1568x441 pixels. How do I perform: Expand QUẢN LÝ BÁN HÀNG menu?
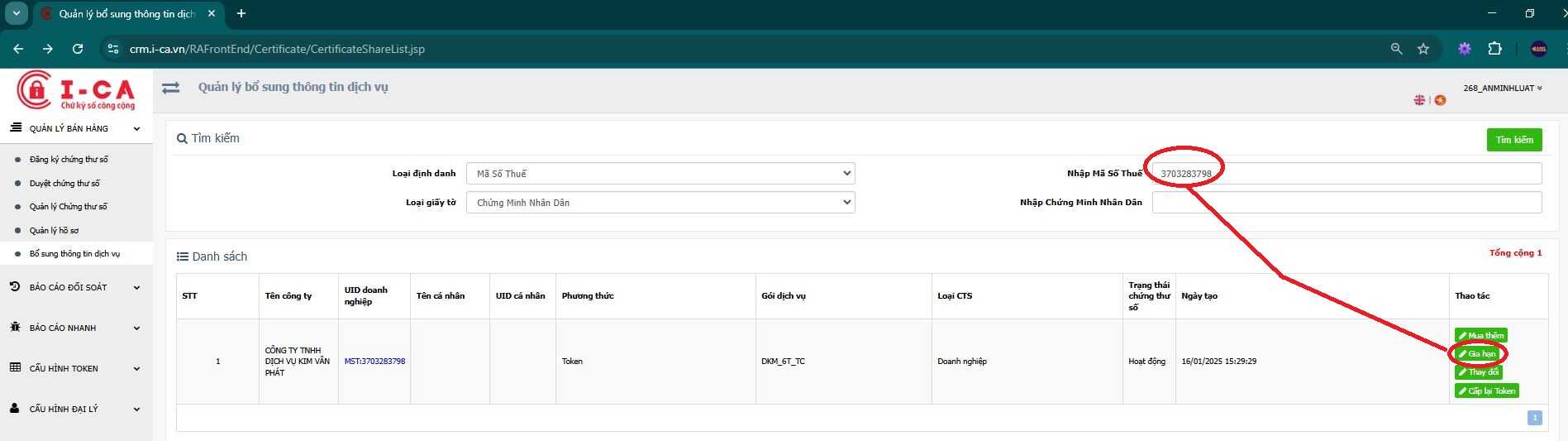click(x=76, y=128)
